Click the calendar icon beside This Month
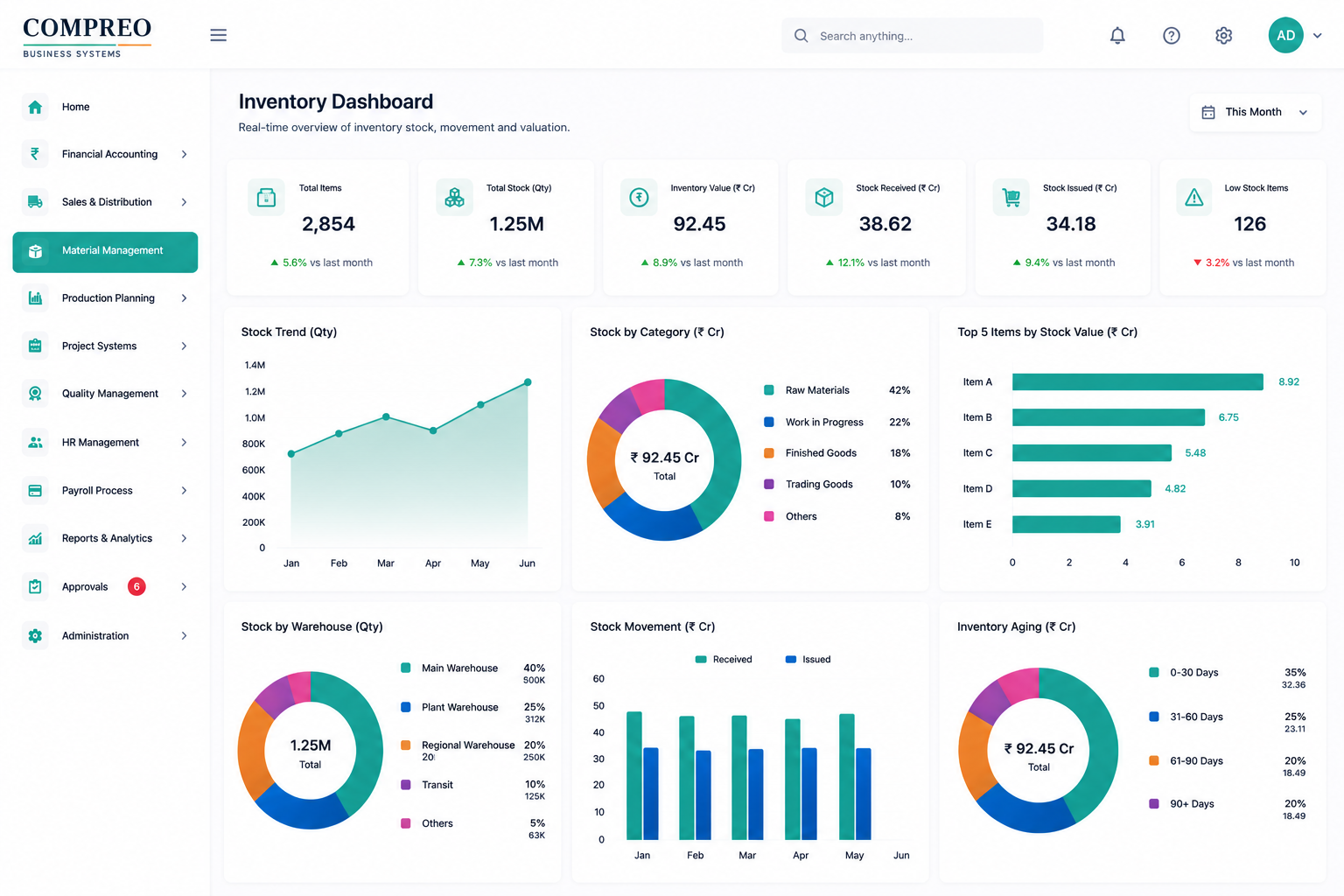 [1208, 112]
